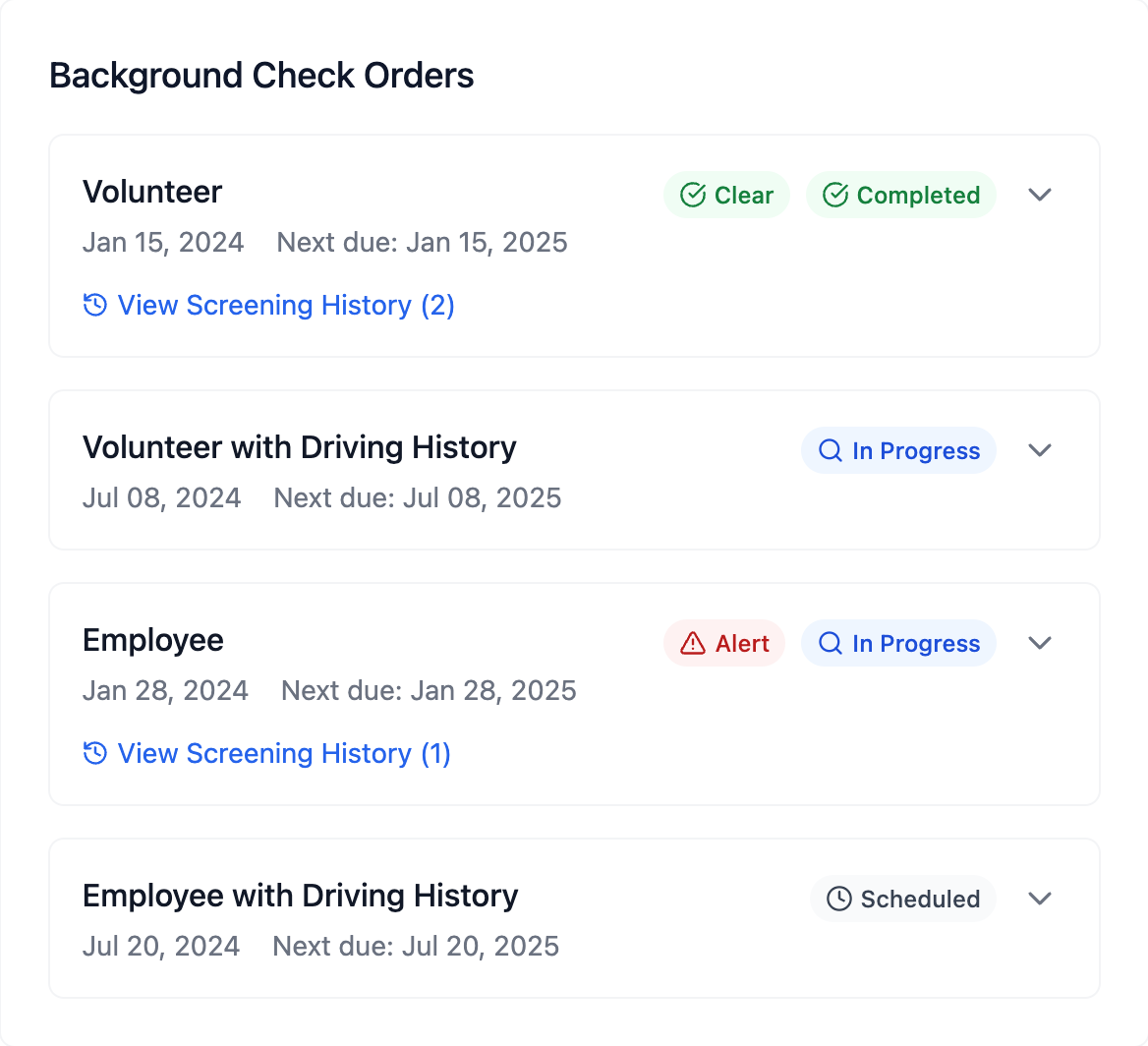This screenshot has width=1148, height=1046.
Task: Click the magnifier icon in Employee's In Progress badge
Action: pos(831,643)
